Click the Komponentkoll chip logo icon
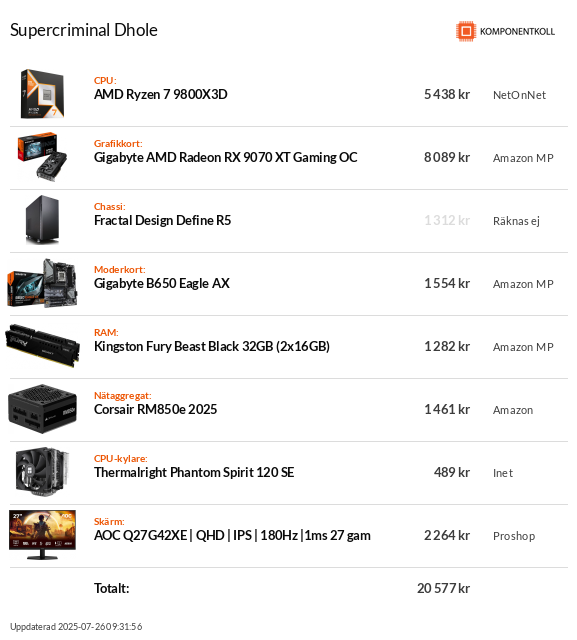This screenshot has width=577, height=640. (466, 31)
